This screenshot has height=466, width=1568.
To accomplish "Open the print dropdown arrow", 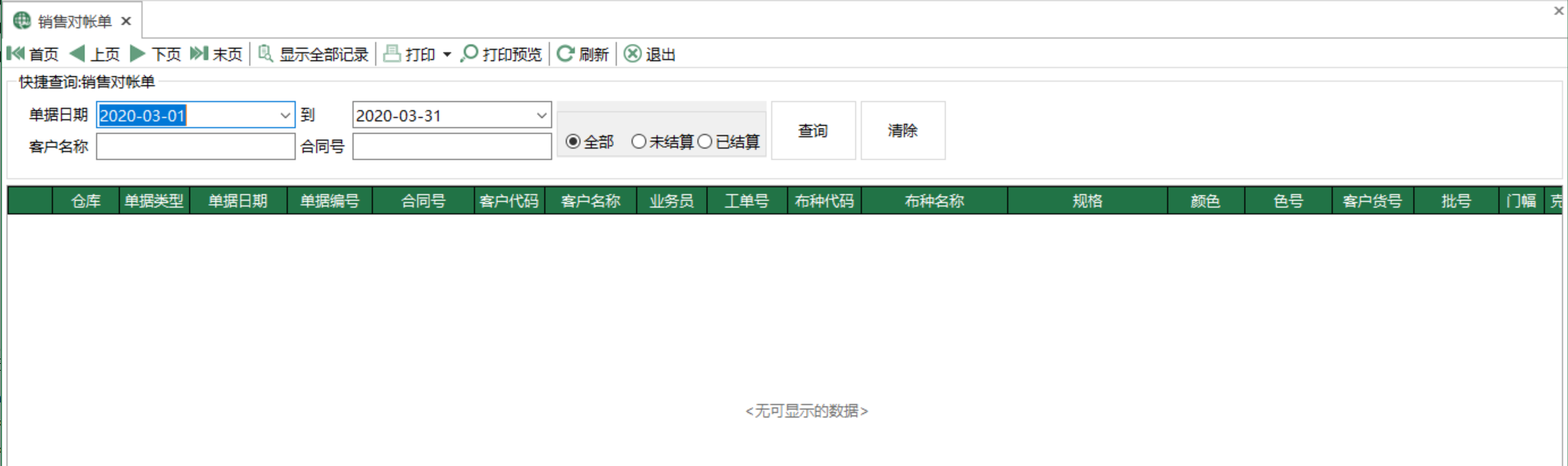I will pyautogui.click(x=447, y=54).
